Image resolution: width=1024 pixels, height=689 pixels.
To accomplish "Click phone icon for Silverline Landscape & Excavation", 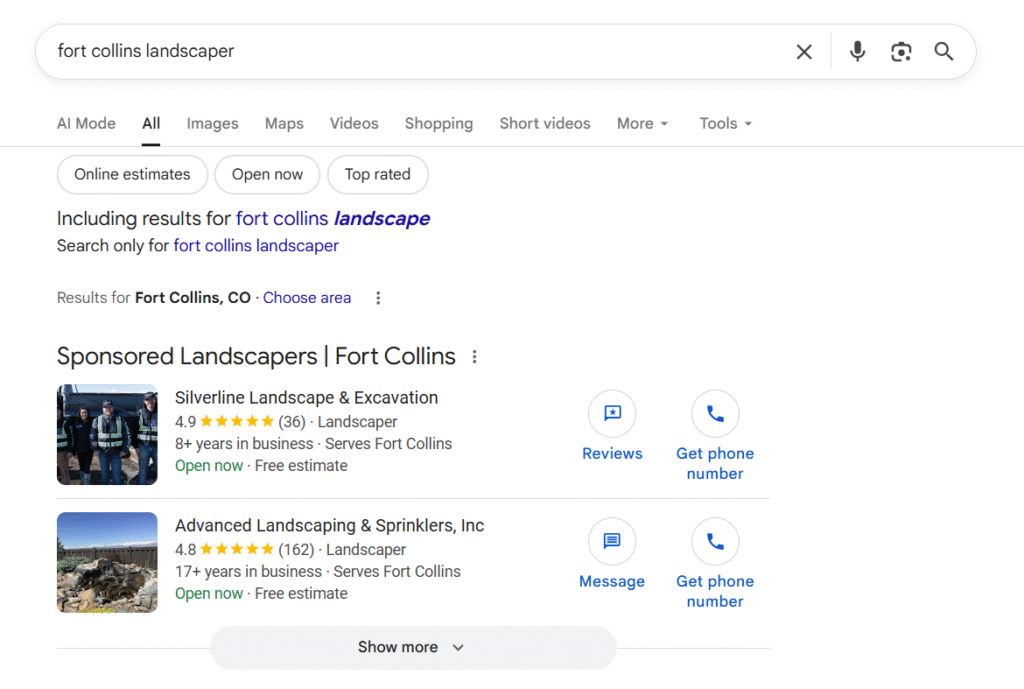I will coord(715,414).
